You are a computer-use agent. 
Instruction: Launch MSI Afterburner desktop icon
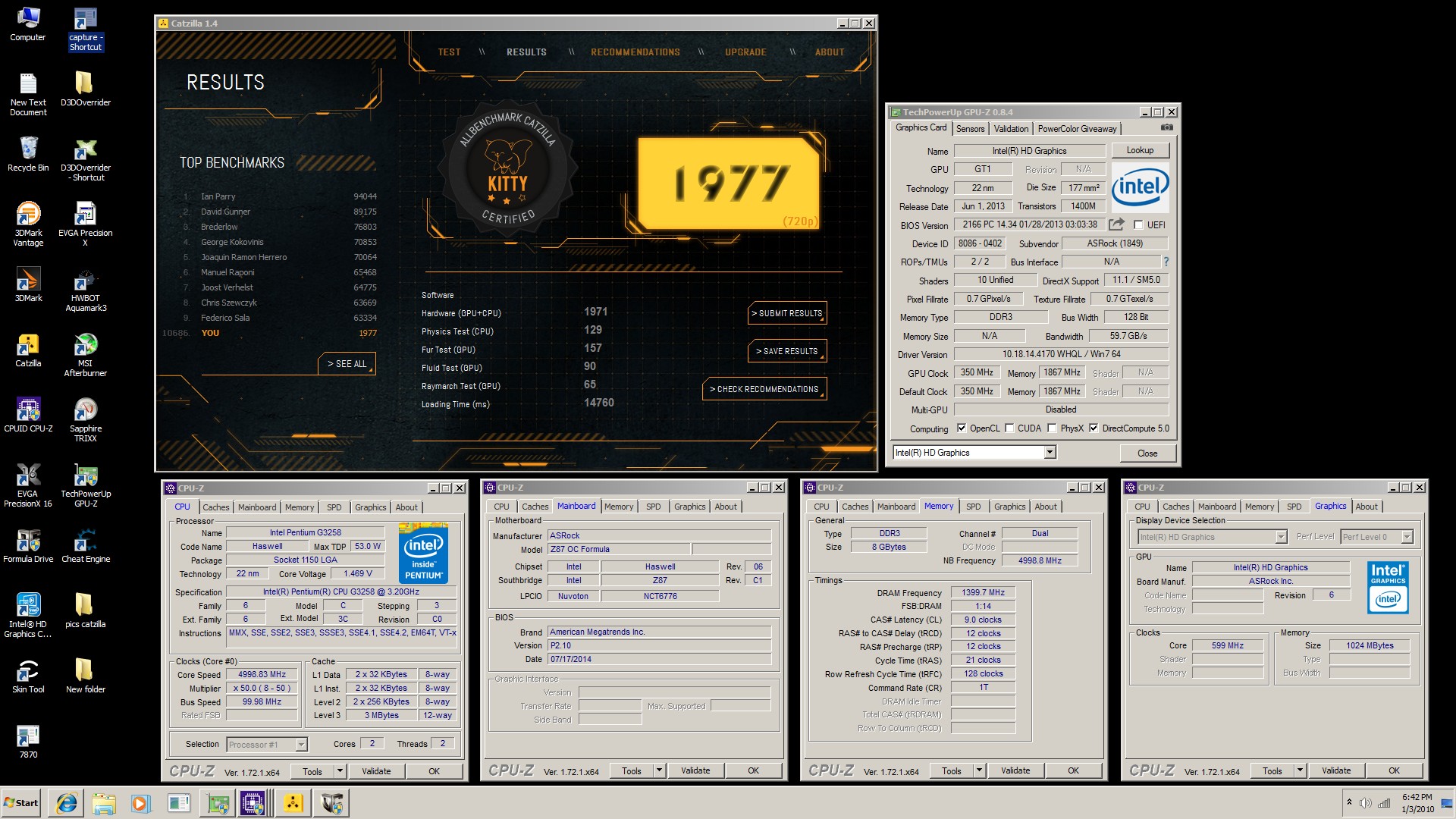85,355
